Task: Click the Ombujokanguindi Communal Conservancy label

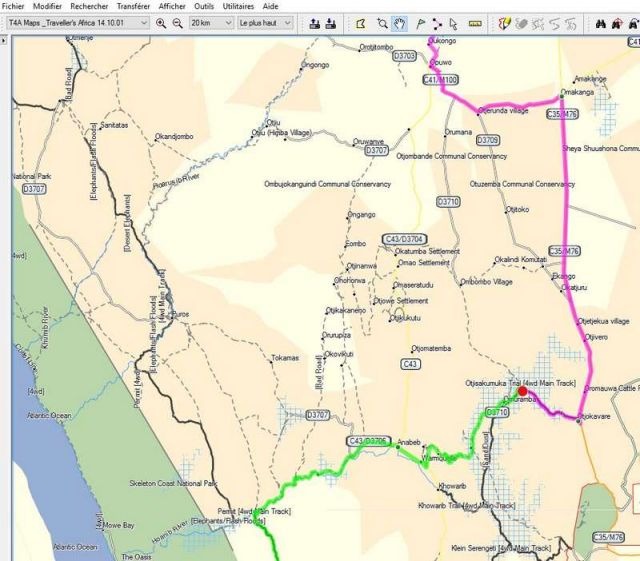Action: pyautogui.click(x=327, y=184)
